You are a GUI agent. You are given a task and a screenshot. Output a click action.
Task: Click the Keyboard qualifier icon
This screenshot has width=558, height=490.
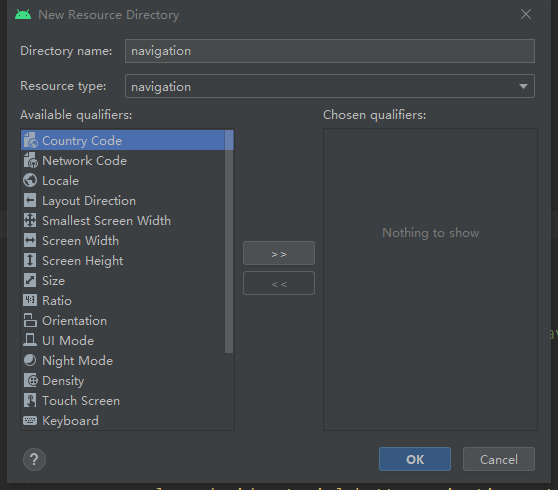tap(30, 421)
